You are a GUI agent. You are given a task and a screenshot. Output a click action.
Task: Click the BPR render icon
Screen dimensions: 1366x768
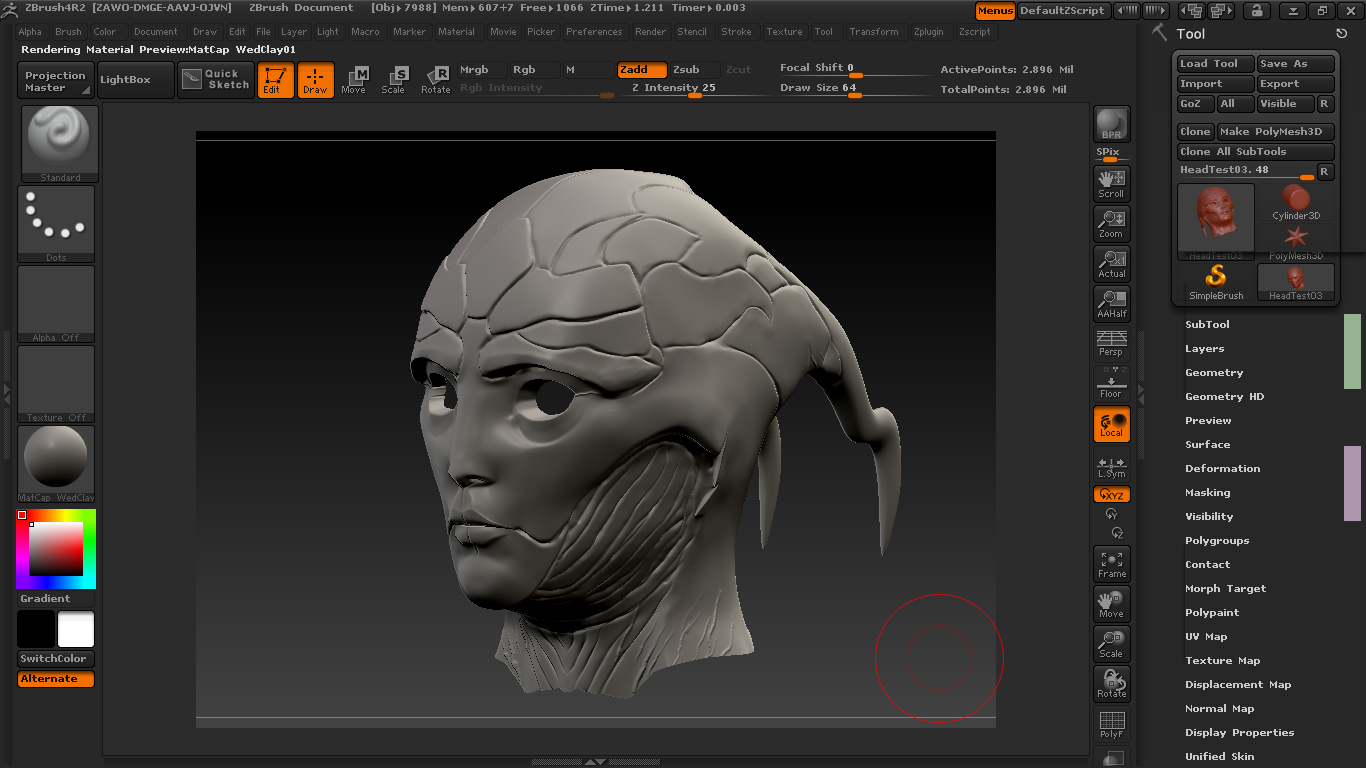(1111, 124)
